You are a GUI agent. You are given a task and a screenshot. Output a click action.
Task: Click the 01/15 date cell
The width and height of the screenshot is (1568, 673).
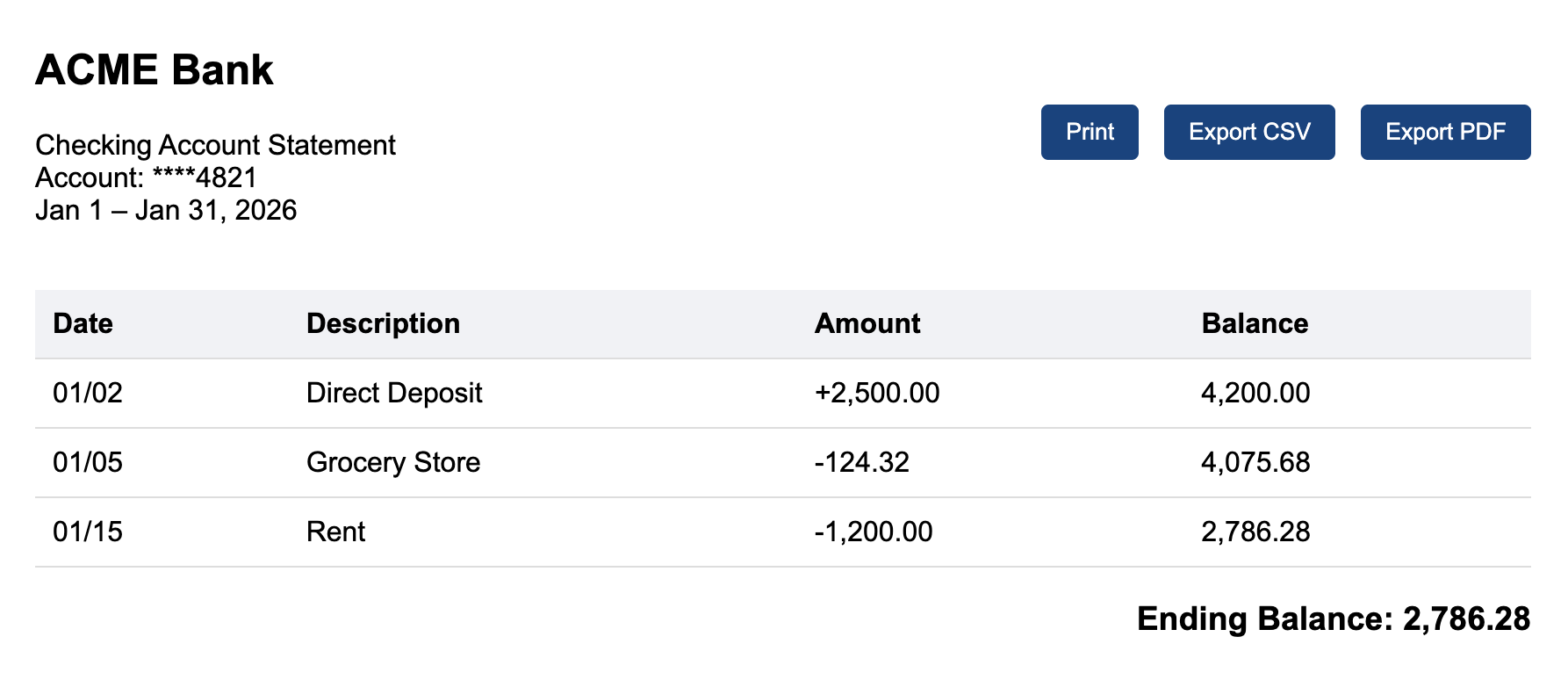[88, 531]
